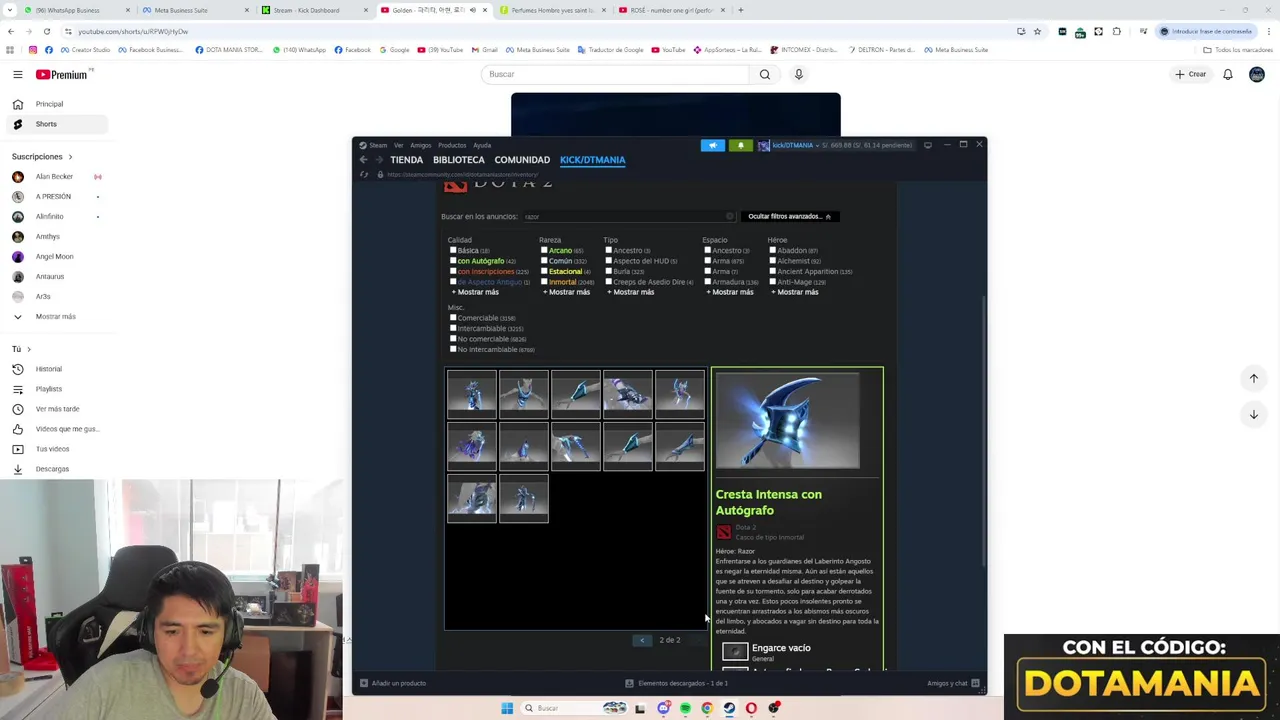Click the YouTube Premium logo
Screen dimensions: 1280x720
pyautogui.click(x=62, y=74)
